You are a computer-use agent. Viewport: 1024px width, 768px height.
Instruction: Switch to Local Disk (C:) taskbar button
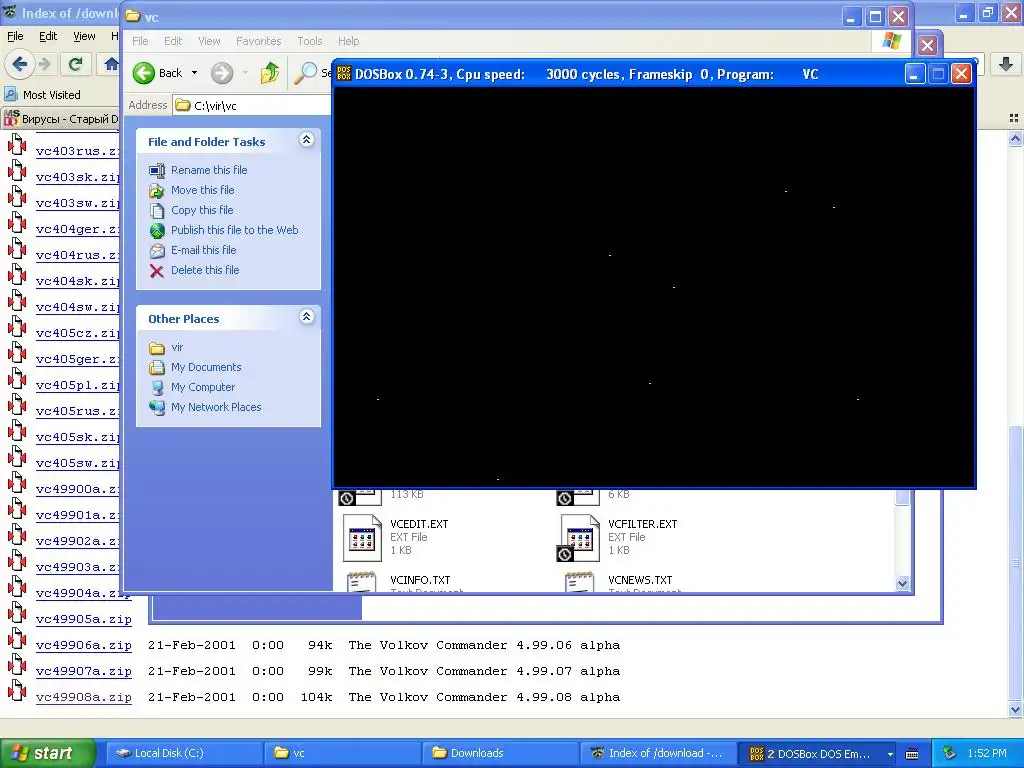tap(184, 753)
